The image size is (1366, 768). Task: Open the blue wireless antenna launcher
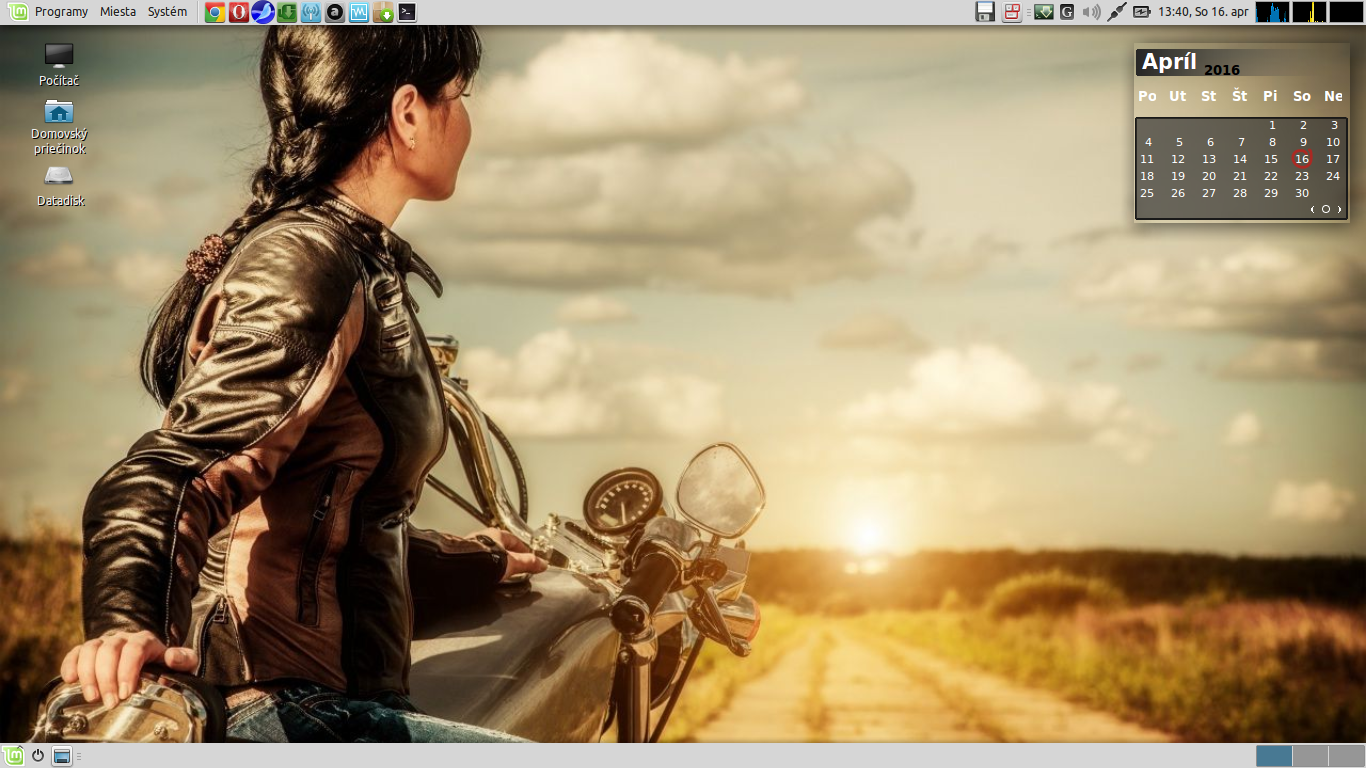311,12
